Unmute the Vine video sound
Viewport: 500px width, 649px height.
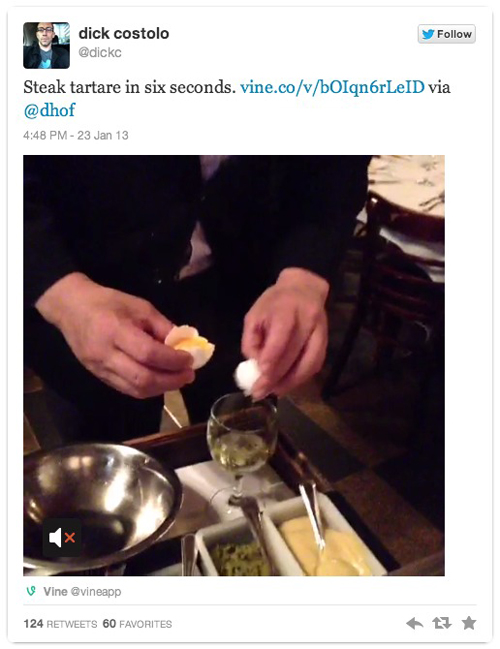62,538
